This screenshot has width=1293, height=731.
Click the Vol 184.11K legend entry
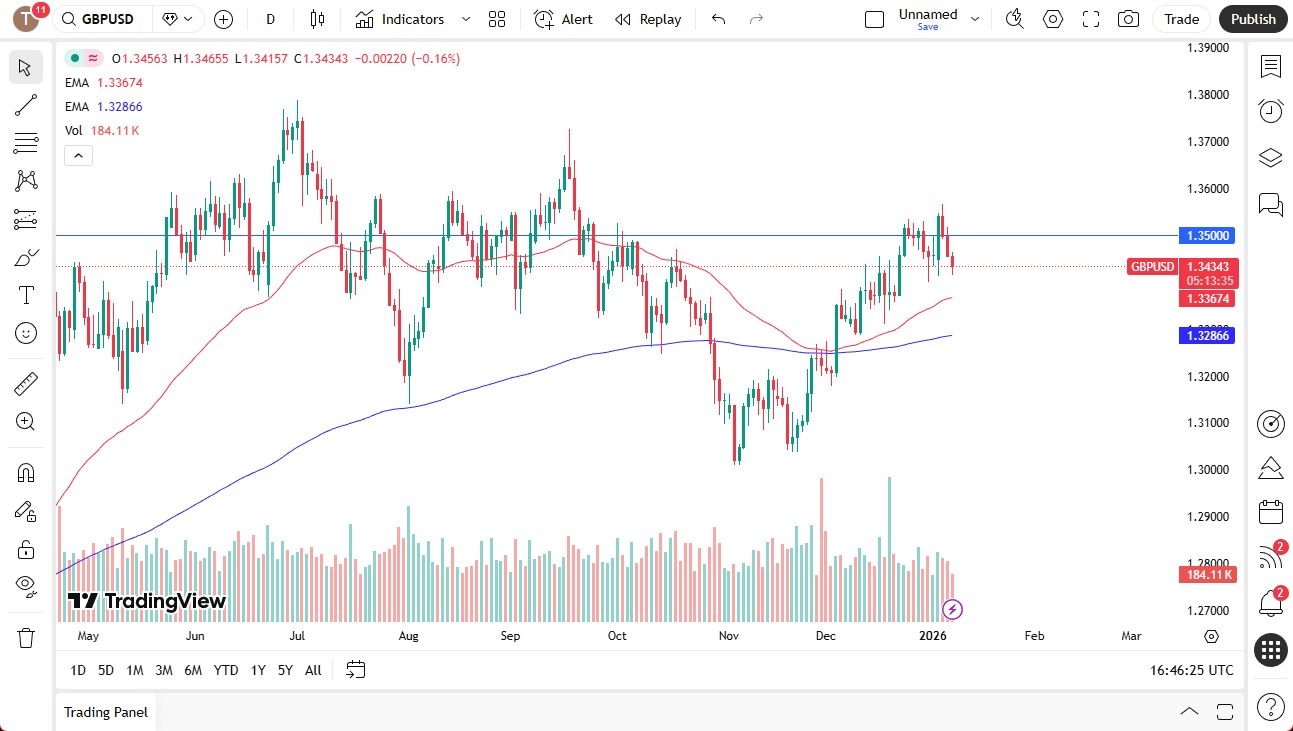102,131
